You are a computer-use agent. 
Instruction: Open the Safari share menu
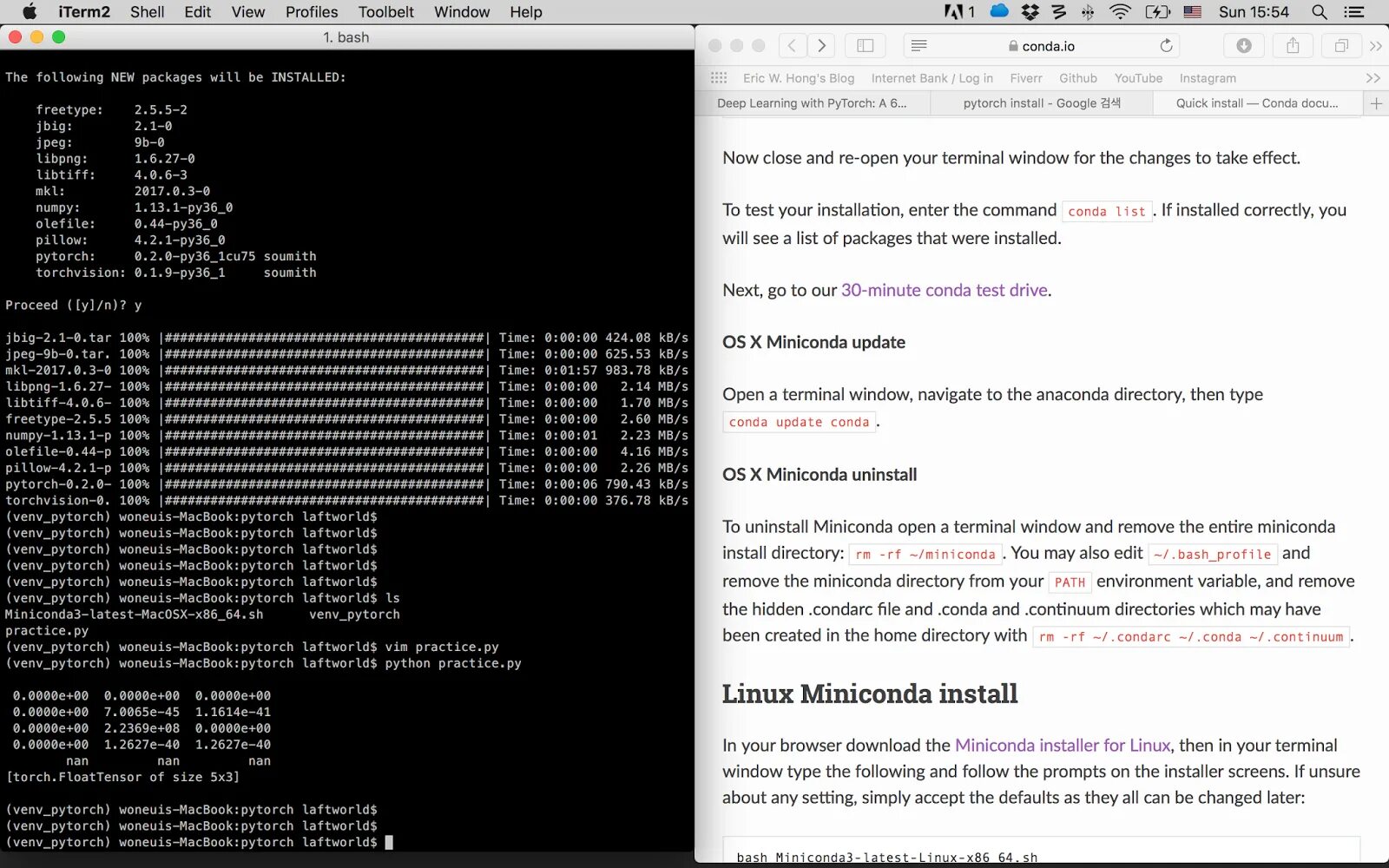1293,45
